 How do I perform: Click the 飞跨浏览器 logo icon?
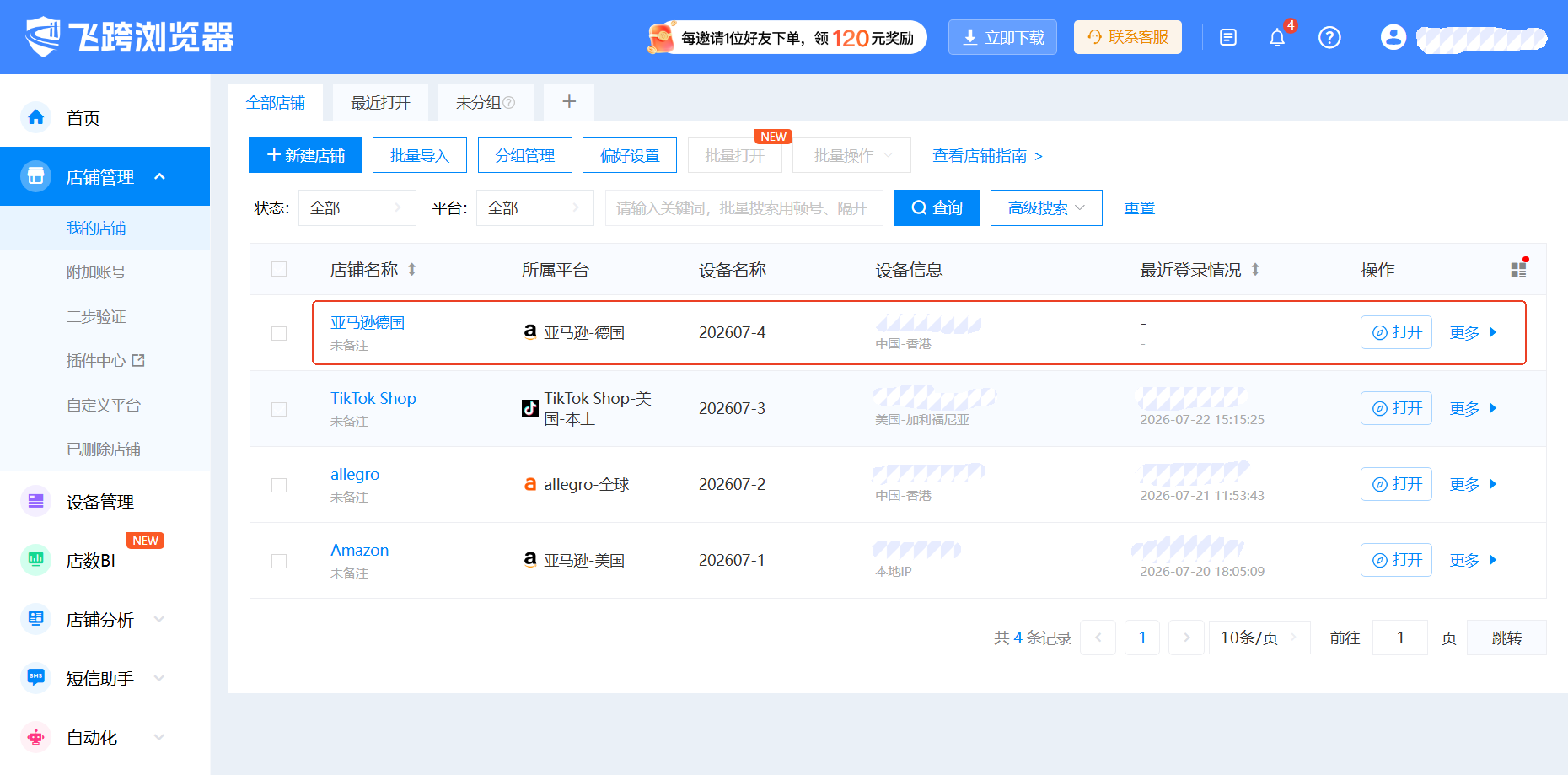coord(43,36)
